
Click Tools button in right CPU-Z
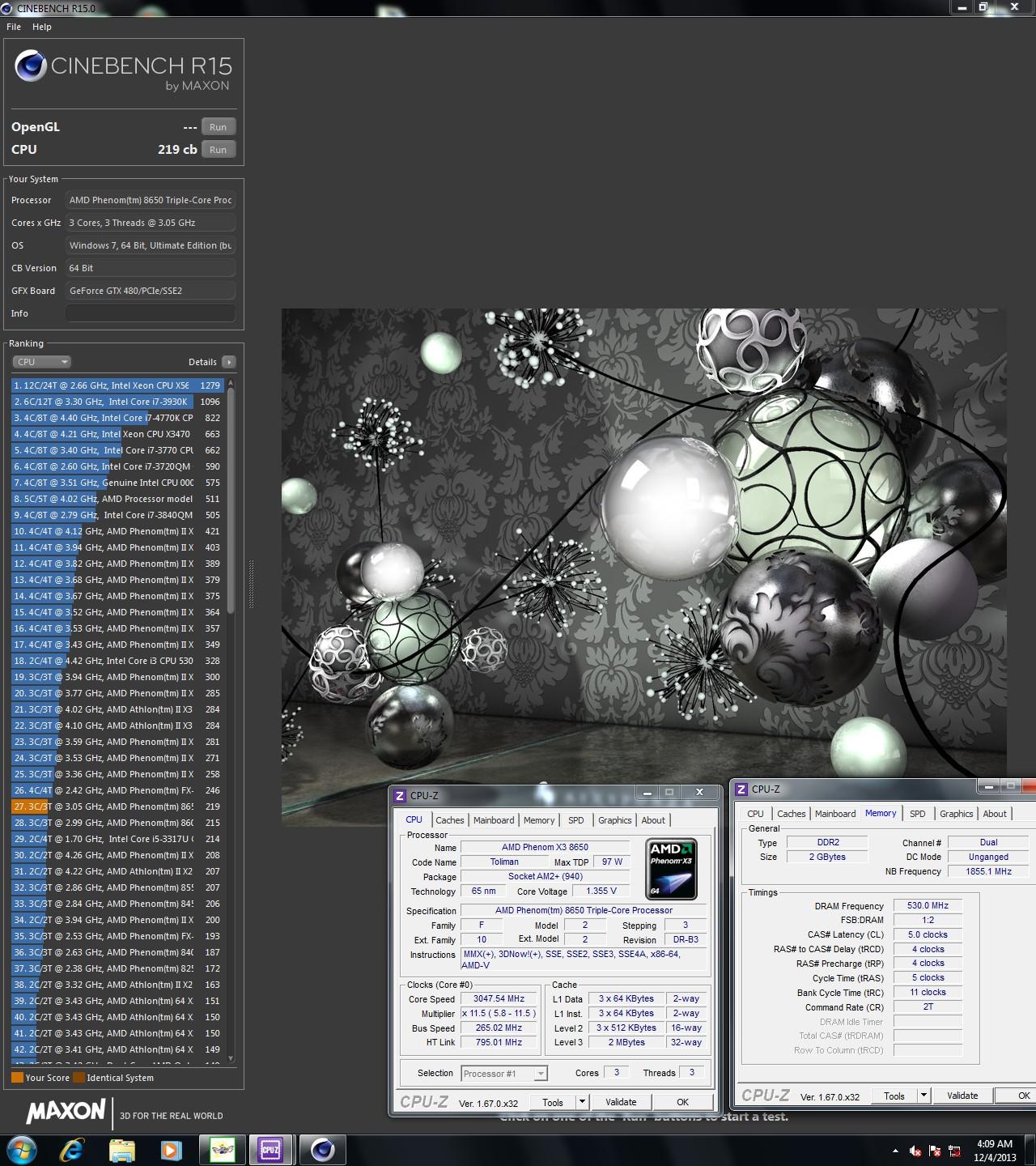tap(894, 1096)
